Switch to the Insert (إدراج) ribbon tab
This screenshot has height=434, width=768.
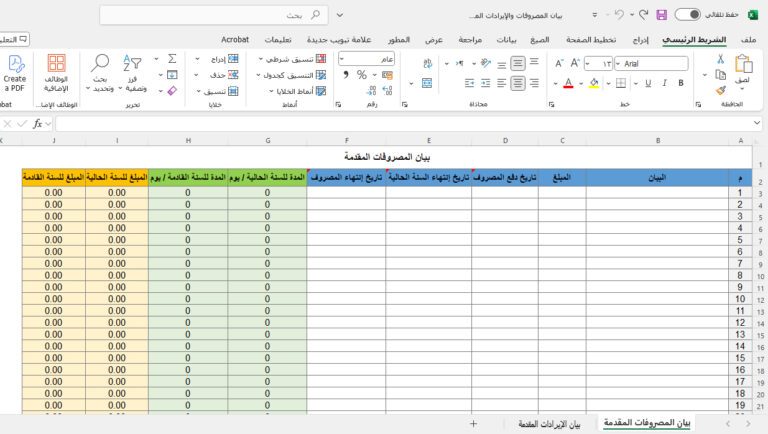(640, 40)
